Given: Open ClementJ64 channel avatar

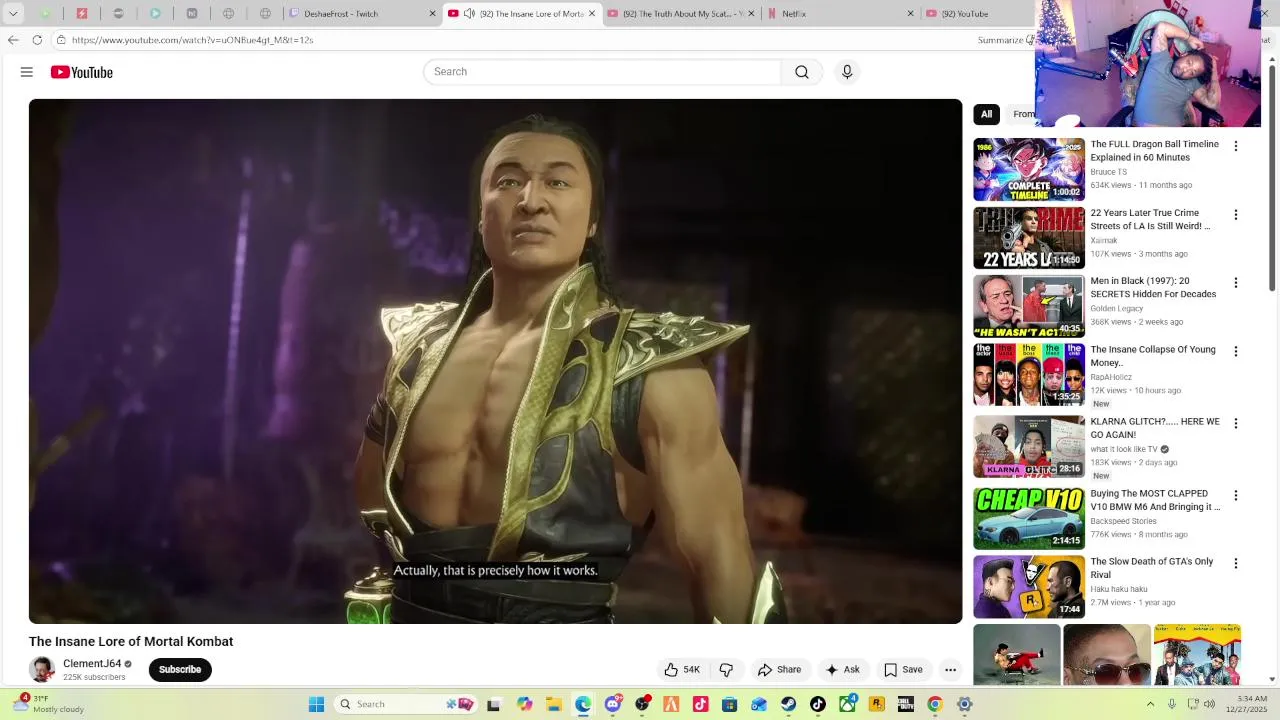Looking at the screenshot, I should coord(42,670).
